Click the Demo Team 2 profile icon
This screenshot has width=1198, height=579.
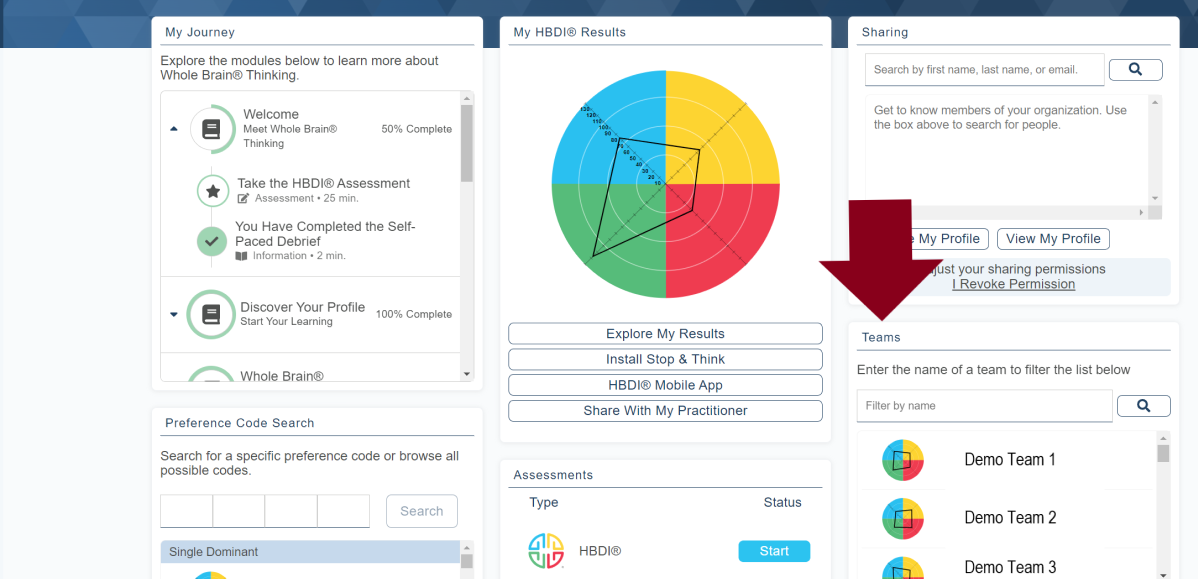pos(903,518)
